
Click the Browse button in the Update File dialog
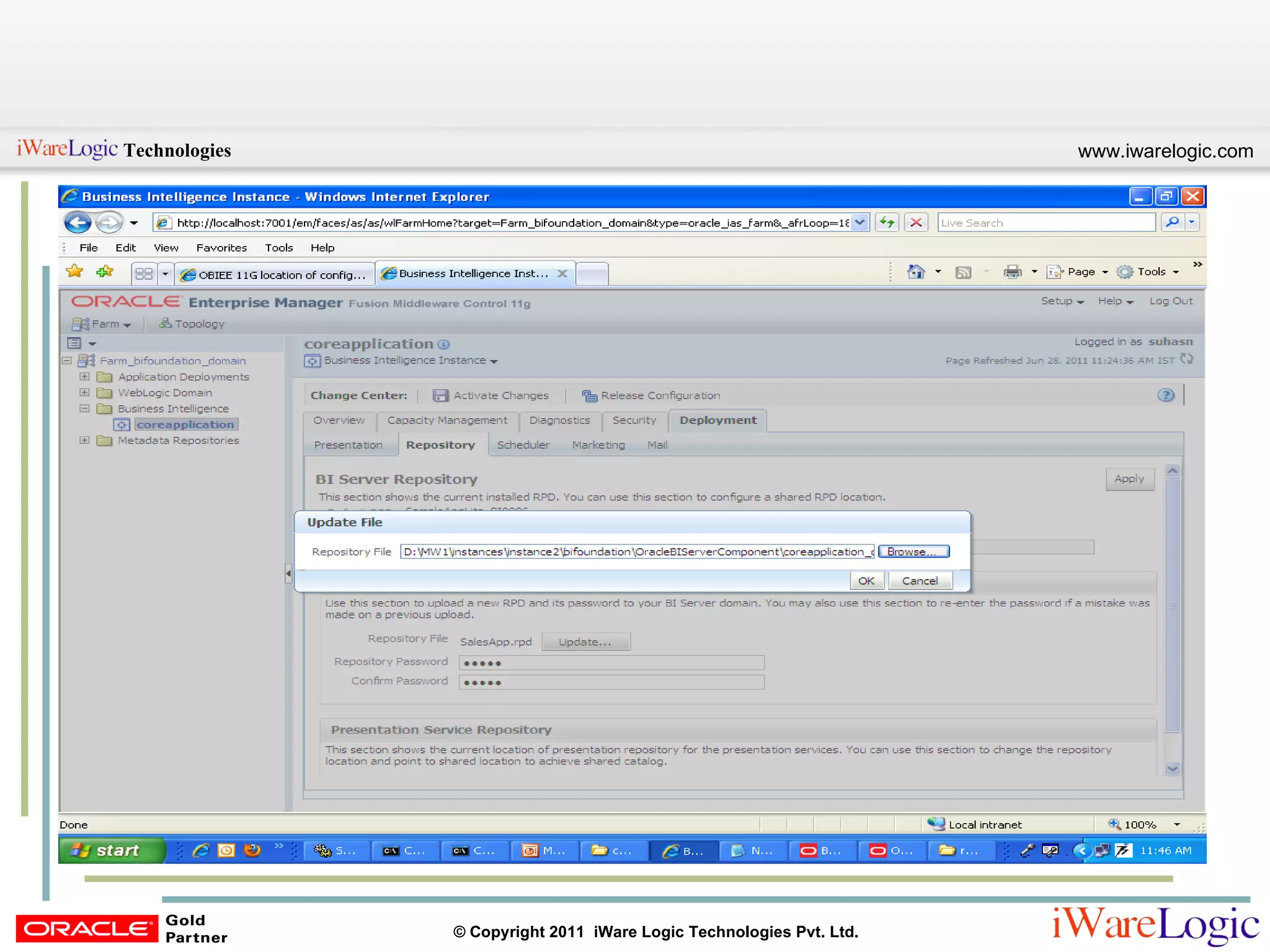click(x=913, y=552)
